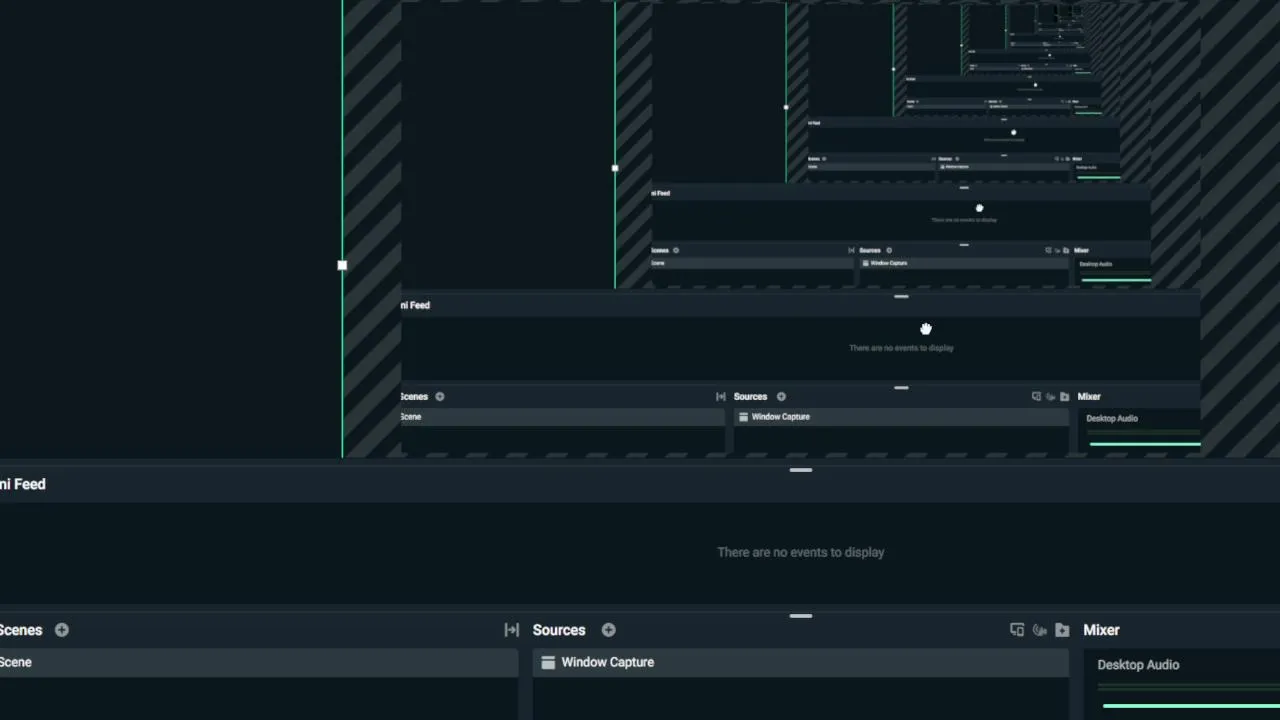
Task: Click the middle icon in main Sources header right group
Action: point(1040,630)
